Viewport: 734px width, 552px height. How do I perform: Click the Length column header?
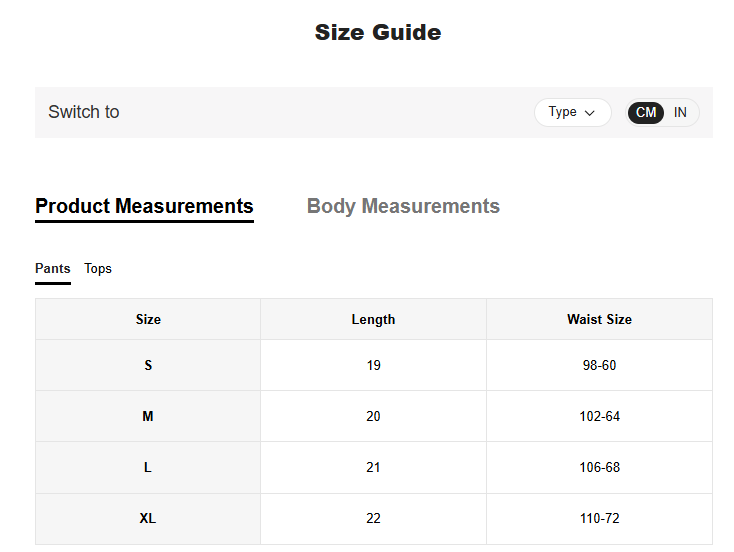(x=373, y=319)
